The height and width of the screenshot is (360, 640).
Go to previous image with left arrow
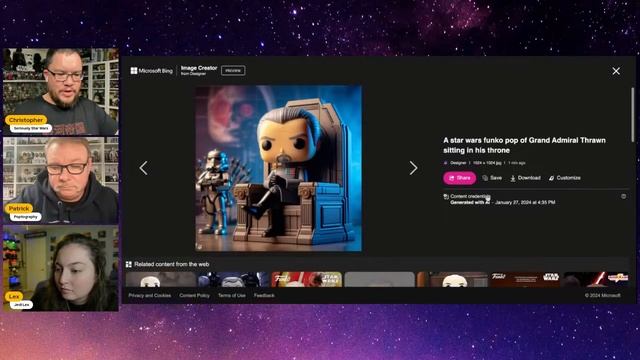[x=143, y=168]
